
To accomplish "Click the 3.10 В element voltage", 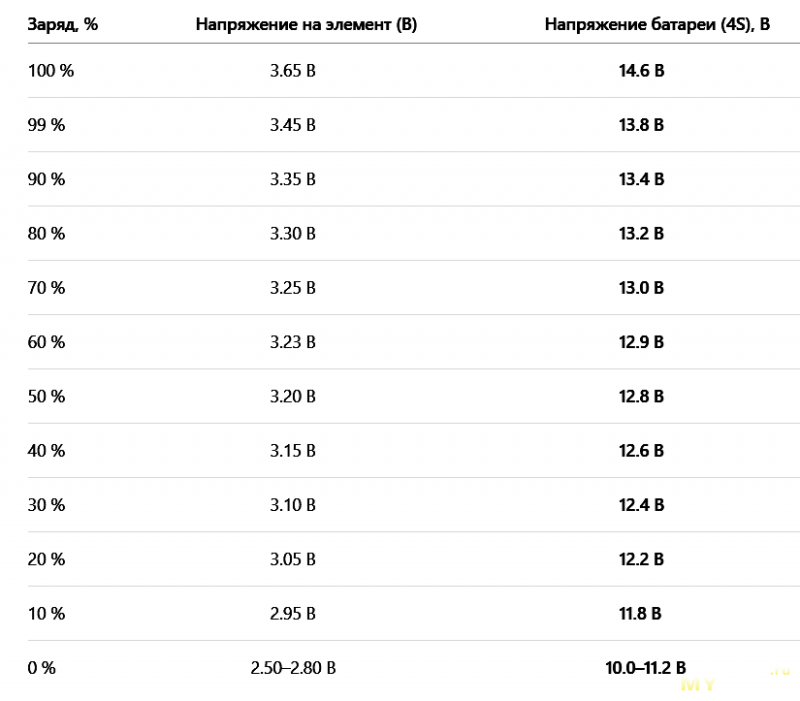I will pos(292,504).
